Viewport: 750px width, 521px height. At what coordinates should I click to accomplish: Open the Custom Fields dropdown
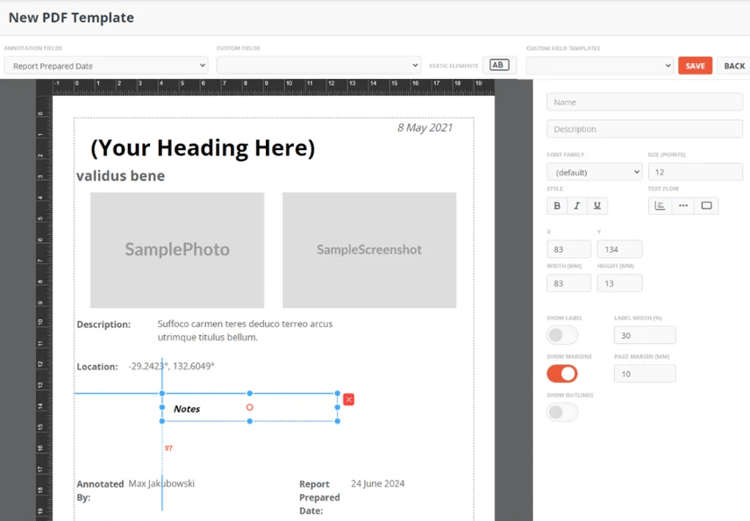coord(319,66)
